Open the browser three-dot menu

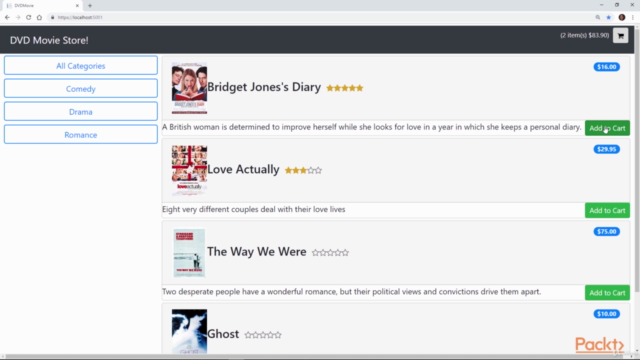coord(633,17)
